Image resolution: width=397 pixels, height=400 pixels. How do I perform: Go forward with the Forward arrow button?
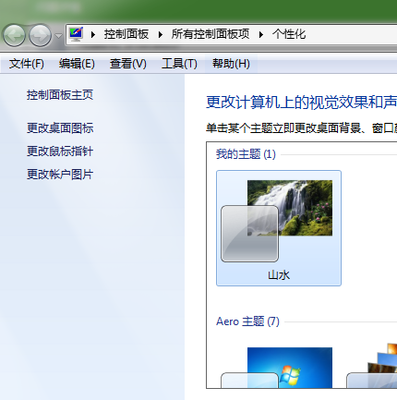tap(40, 35)
